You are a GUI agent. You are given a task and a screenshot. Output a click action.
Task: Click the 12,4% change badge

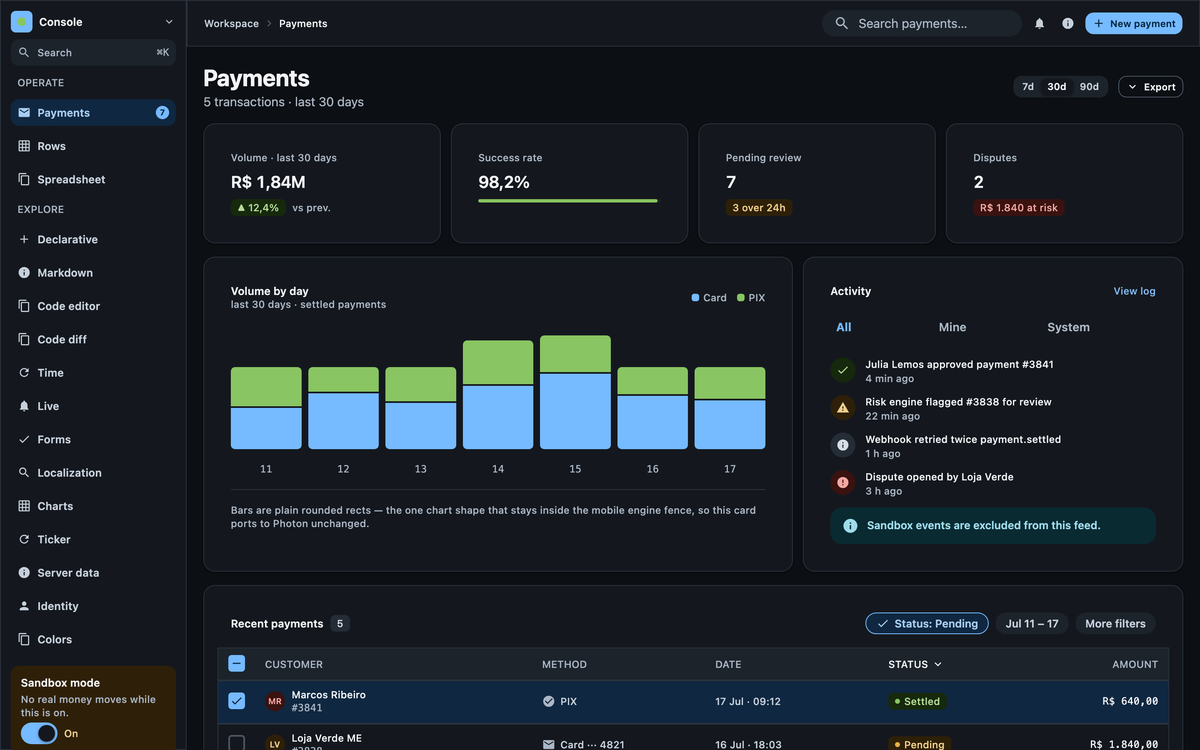point(258,208)
